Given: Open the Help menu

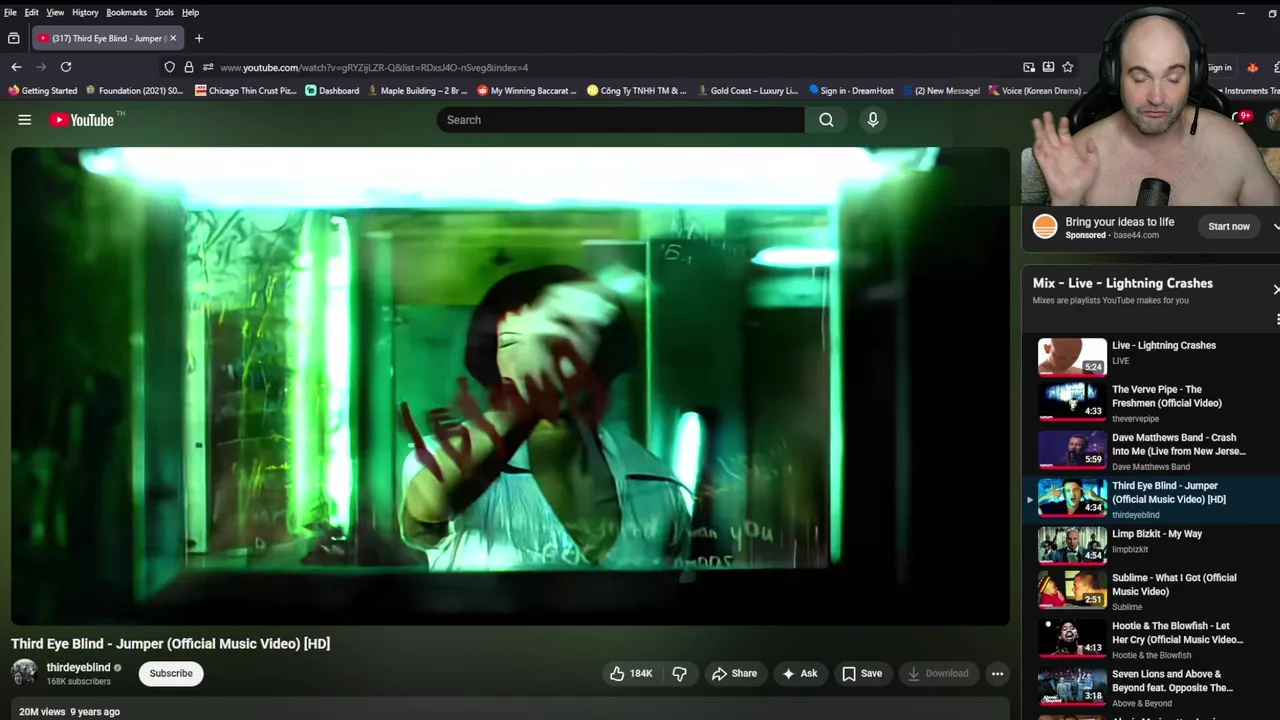Looking at the screenshot, I should point(190,12).
